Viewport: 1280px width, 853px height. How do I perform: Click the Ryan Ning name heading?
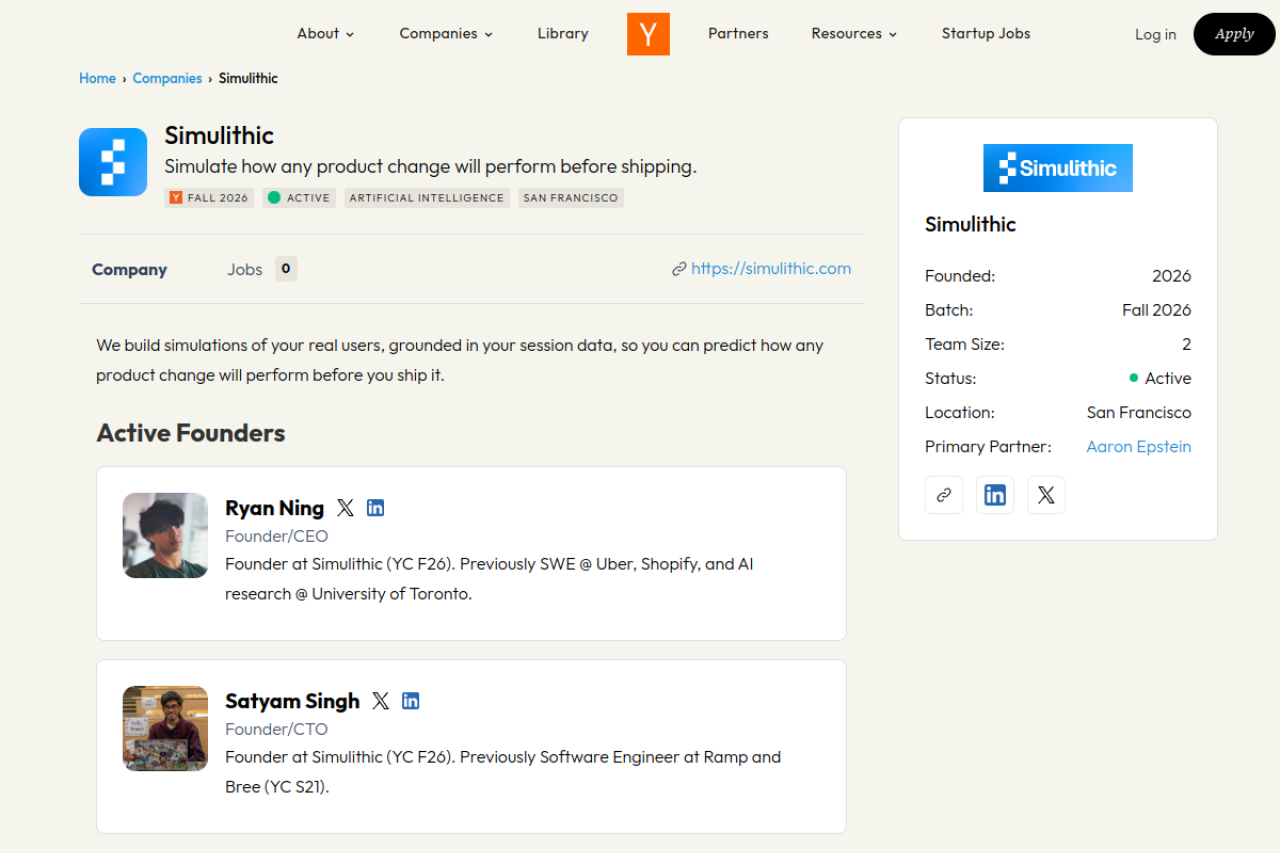275,508
